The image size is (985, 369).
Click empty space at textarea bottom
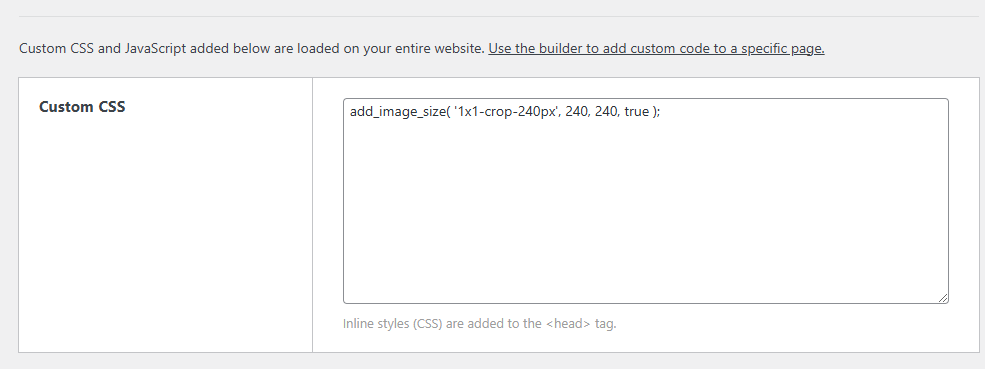[646, 277]
